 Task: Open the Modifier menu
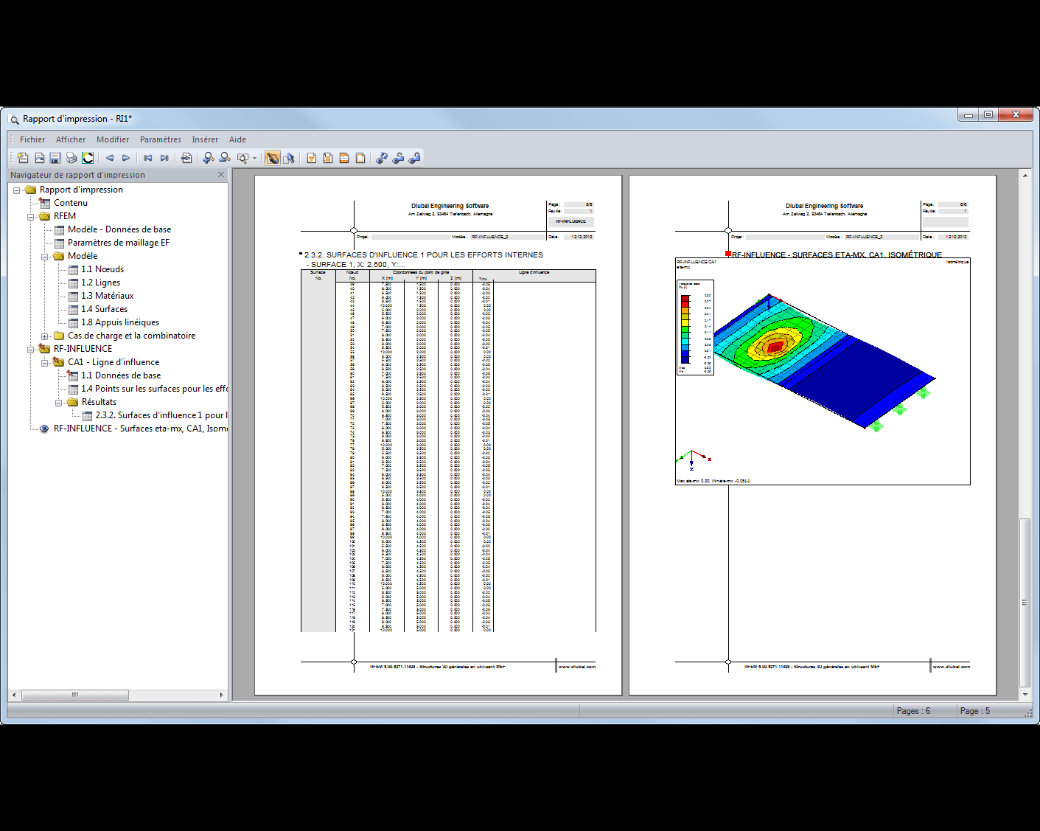(113, 139)
